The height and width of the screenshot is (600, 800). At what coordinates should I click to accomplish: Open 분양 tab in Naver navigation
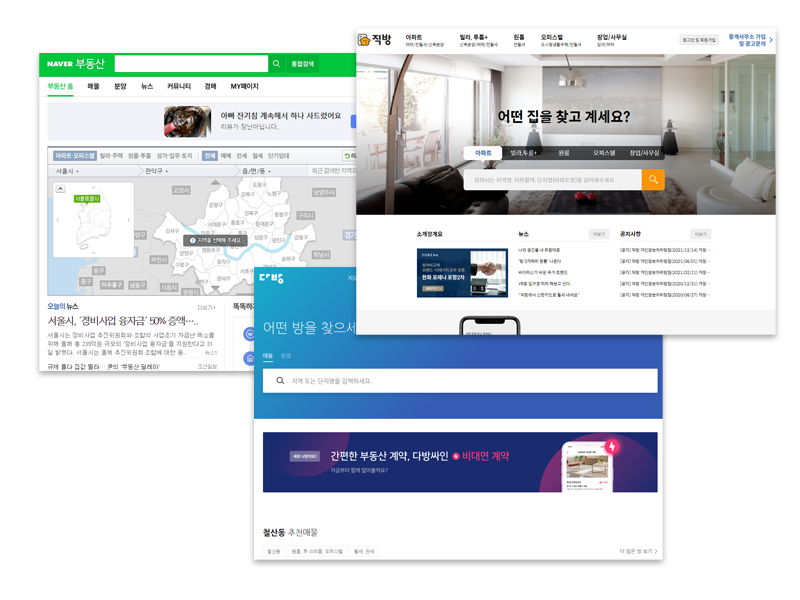pyautogui.click(x=120, y=86)
